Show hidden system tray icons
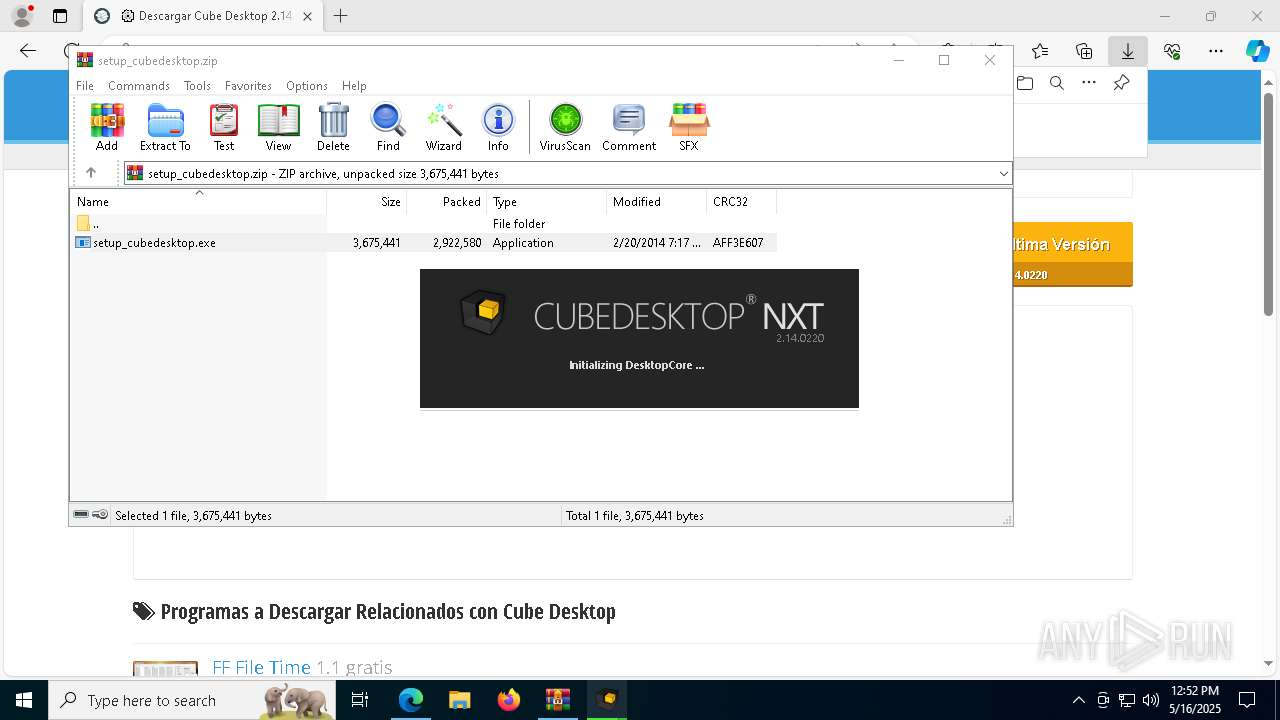Viewport: 1280px width, 720px height. (1078, 700)
